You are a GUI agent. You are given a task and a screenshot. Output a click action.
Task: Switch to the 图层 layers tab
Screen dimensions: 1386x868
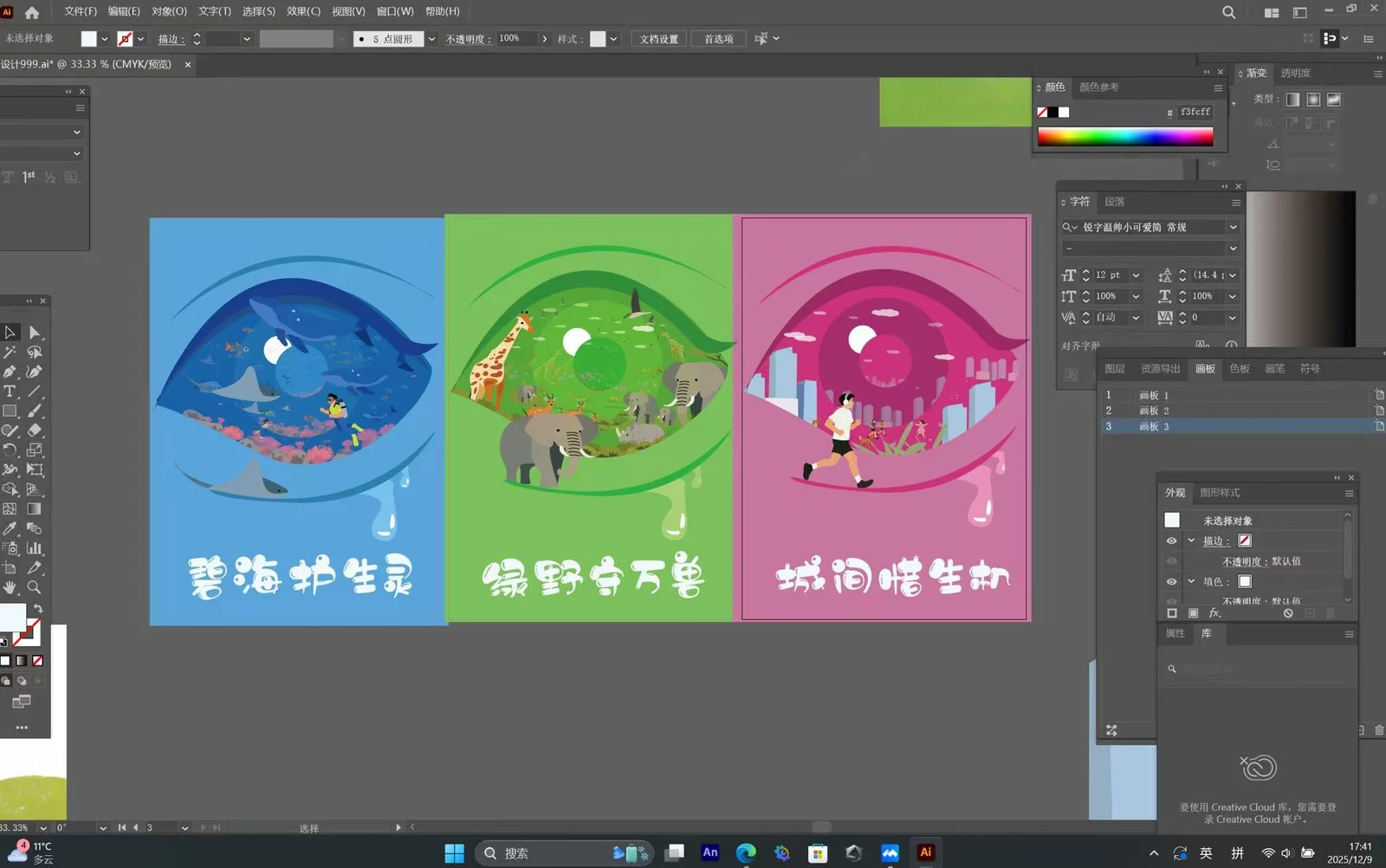(1115, 369)
